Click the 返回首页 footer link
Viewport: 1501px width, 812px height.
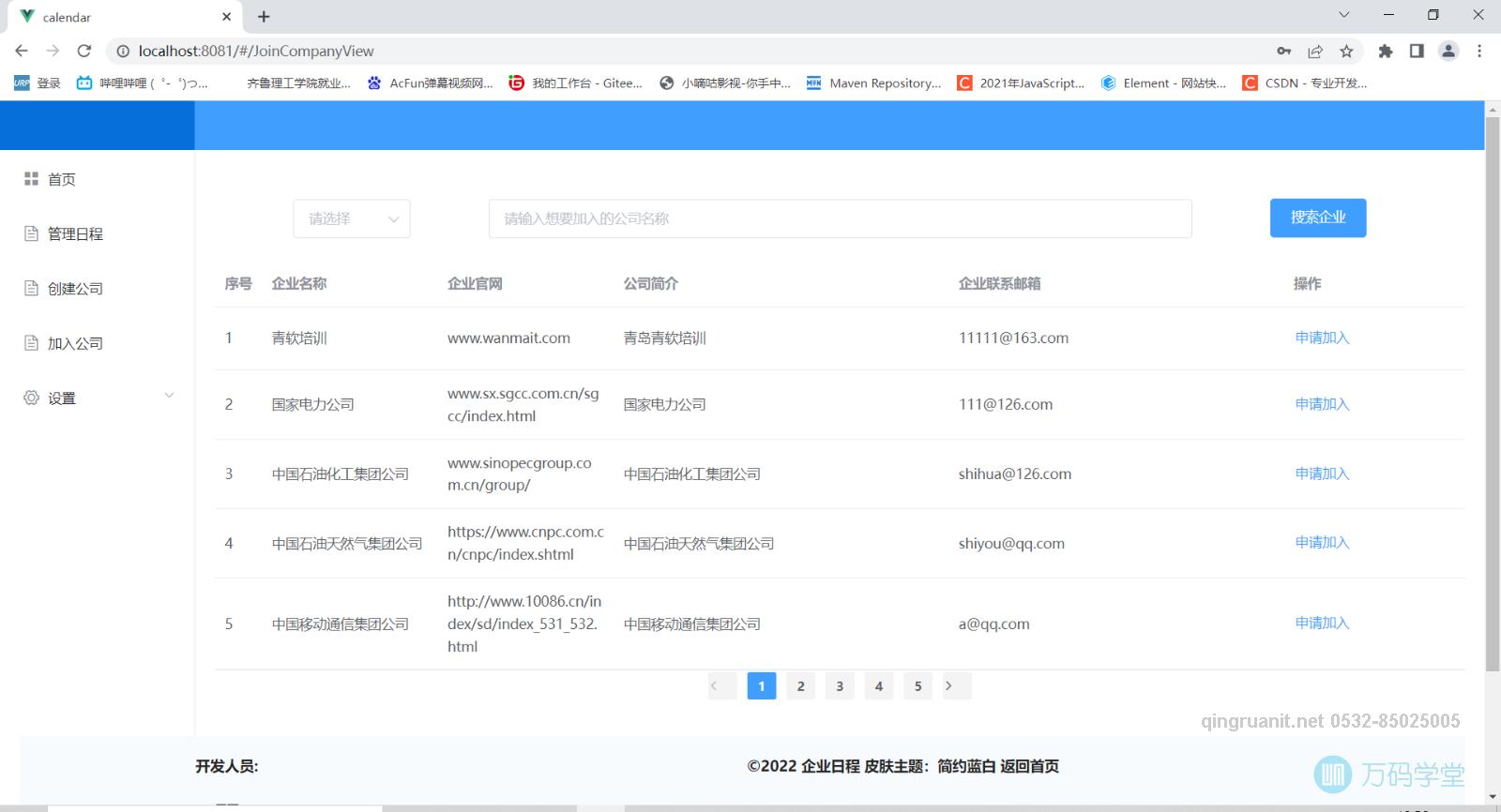point(1029,766)
